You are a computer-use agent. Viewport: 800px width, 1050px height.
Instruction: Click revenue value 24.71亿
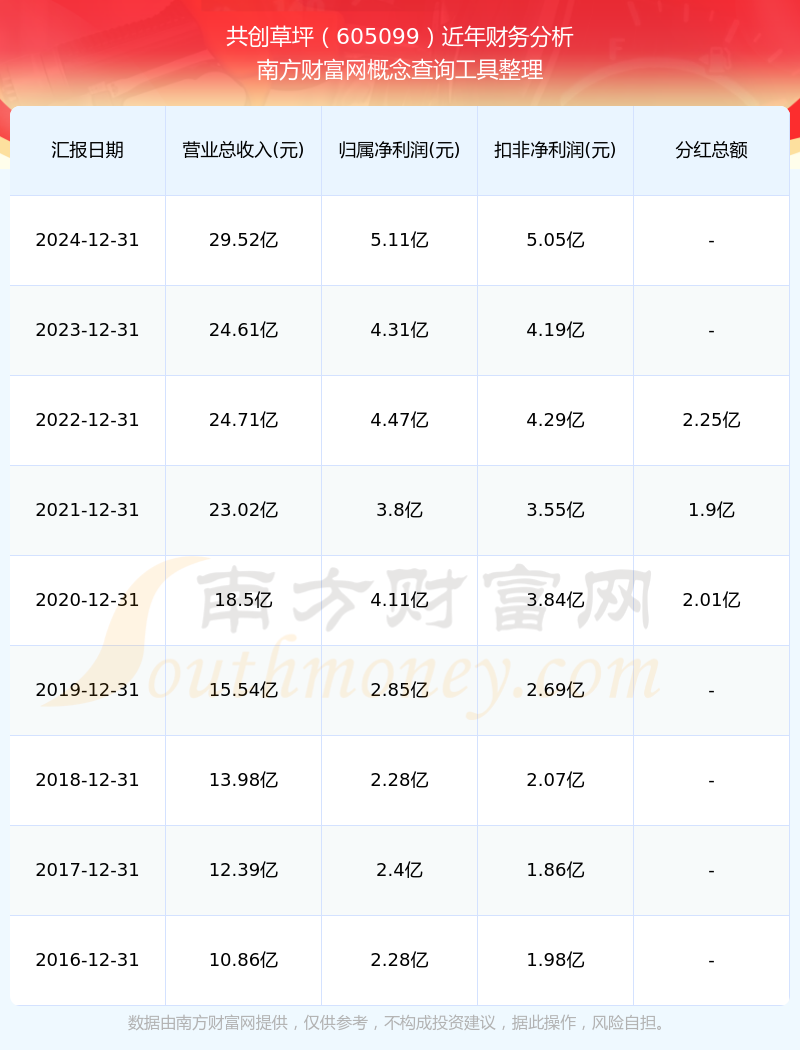(x=244, y=420)
